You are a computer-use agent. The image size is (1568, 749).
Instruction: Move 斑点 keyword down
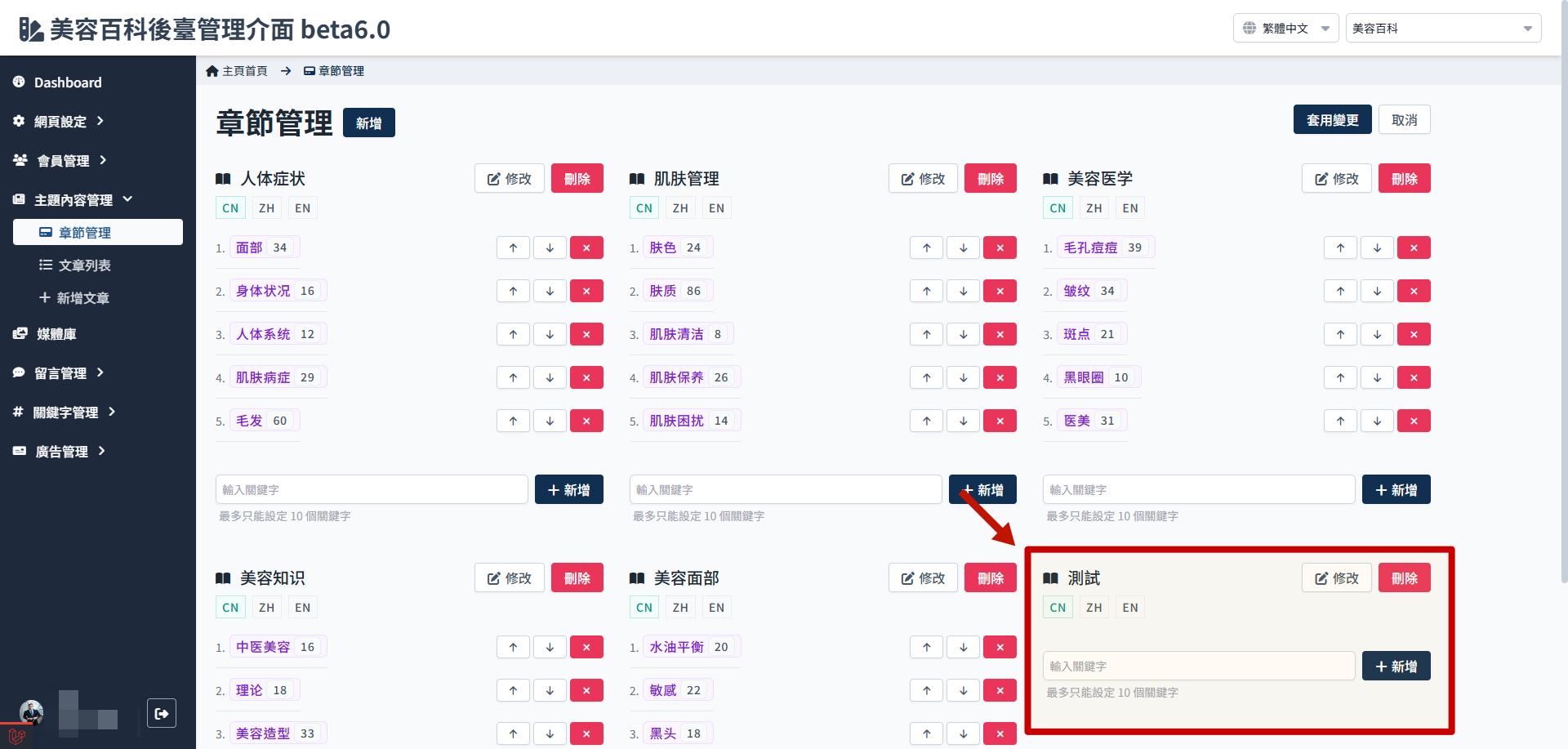click(1377, 334)
